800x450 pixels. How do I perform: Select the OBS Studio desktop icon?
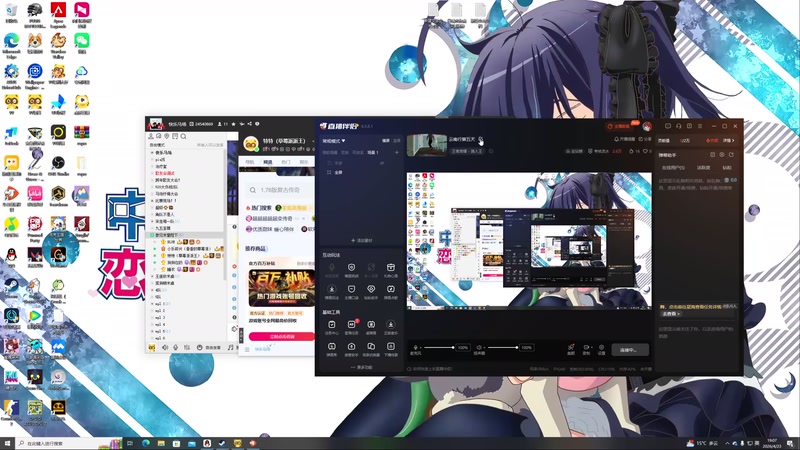click(58, 166)
